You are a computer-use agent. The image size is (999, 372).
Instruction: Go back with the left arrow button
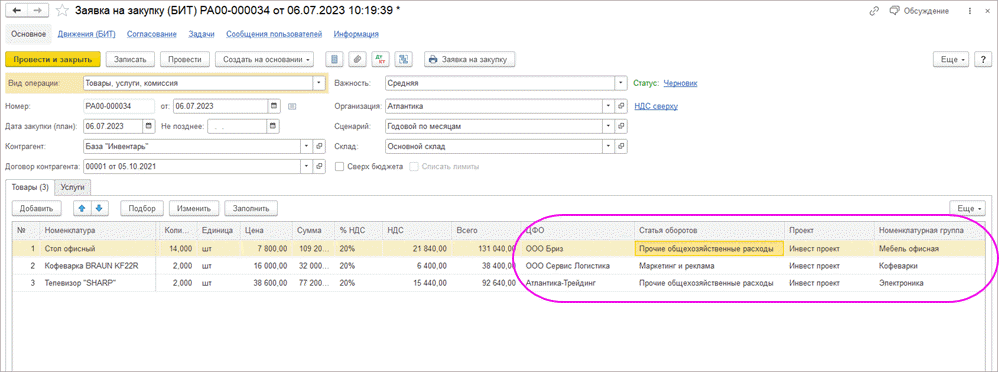(17, 11)
